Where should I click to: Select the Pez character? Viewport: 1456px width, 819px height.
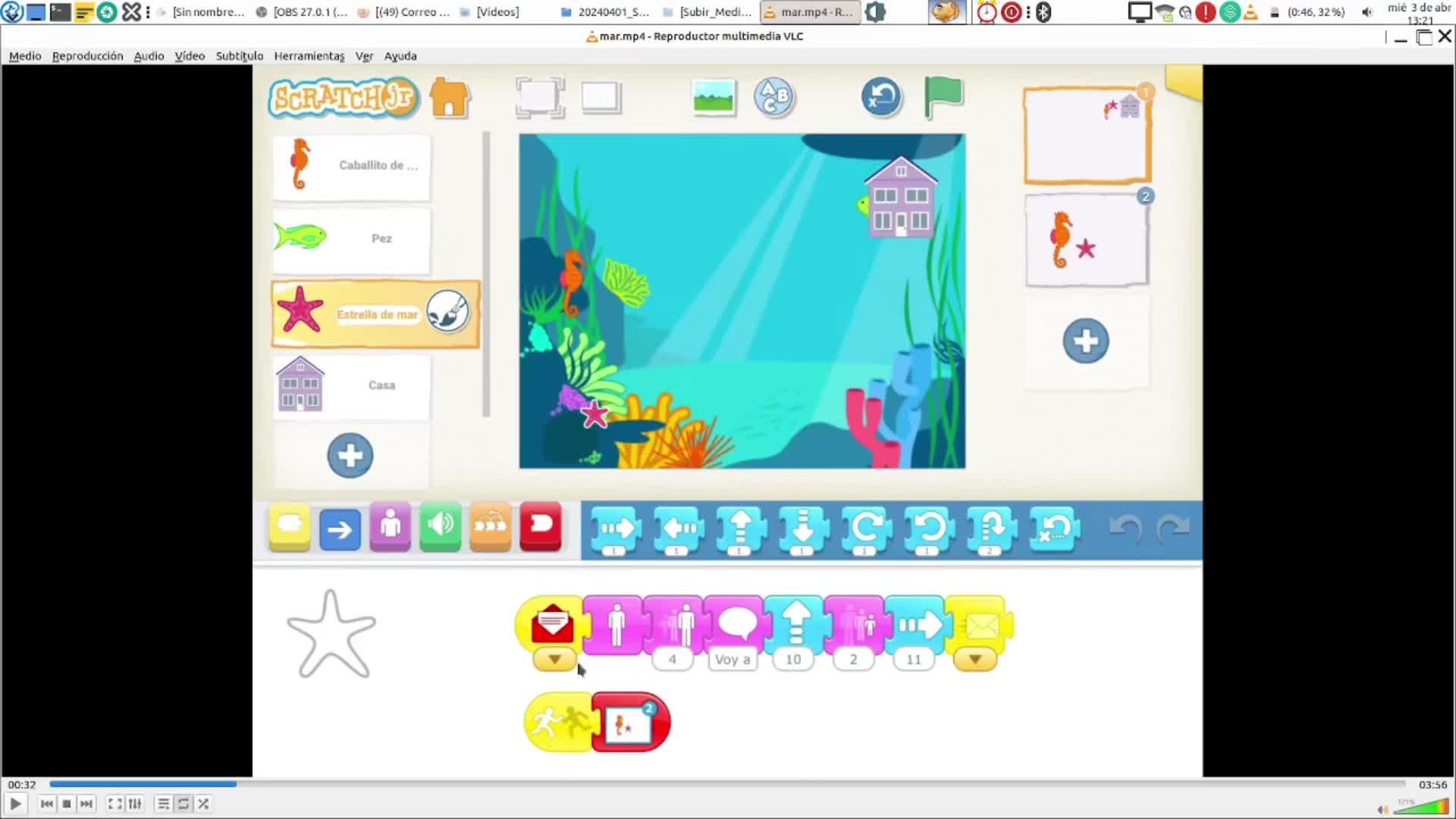[351, 239]
